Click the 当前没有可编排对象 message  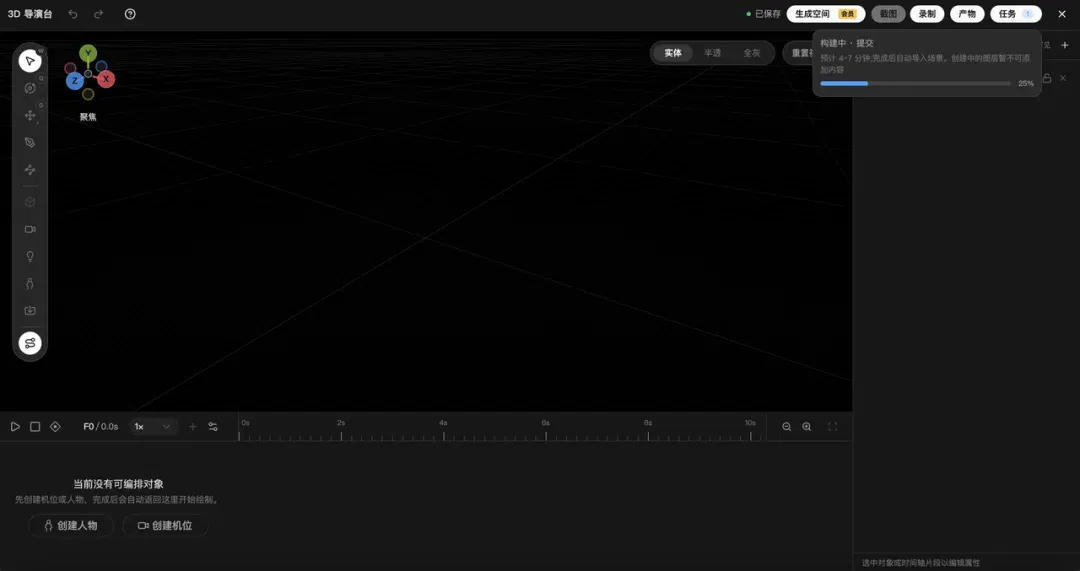118,484
